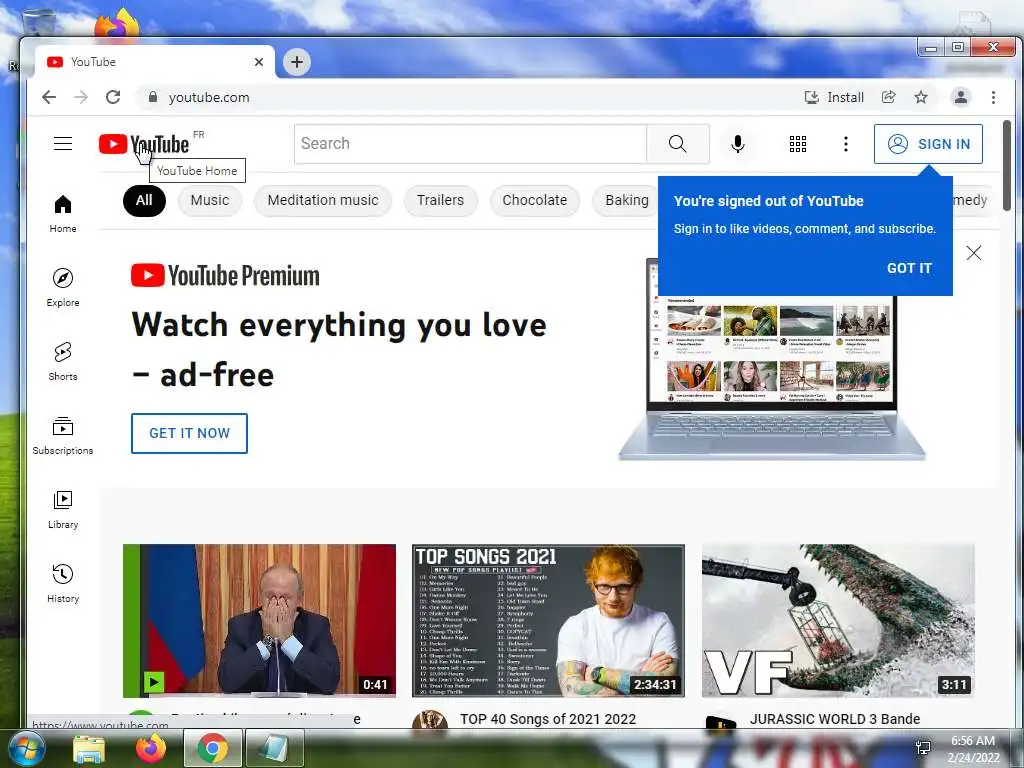Select the Chocolate filter chip
1024x768 pixels.
tap(534, 200)
